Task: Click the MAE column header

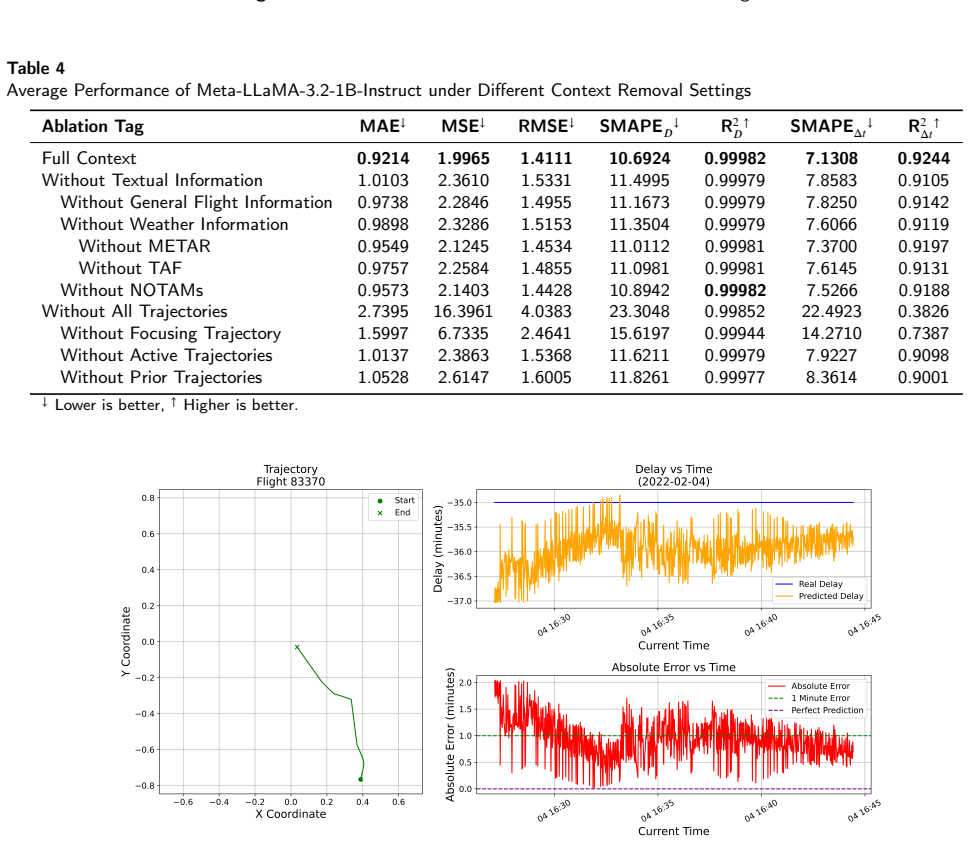Action: 383,126
